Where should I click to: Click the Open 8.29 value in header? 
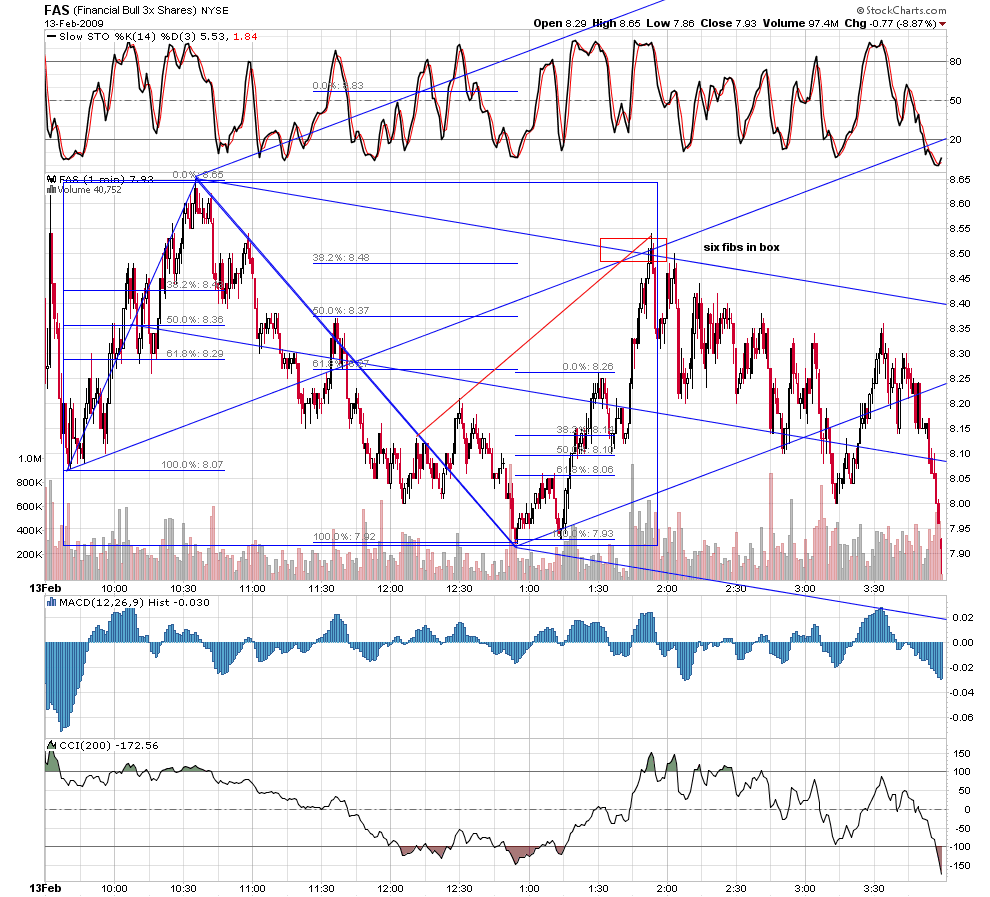(x=560, y=23)
